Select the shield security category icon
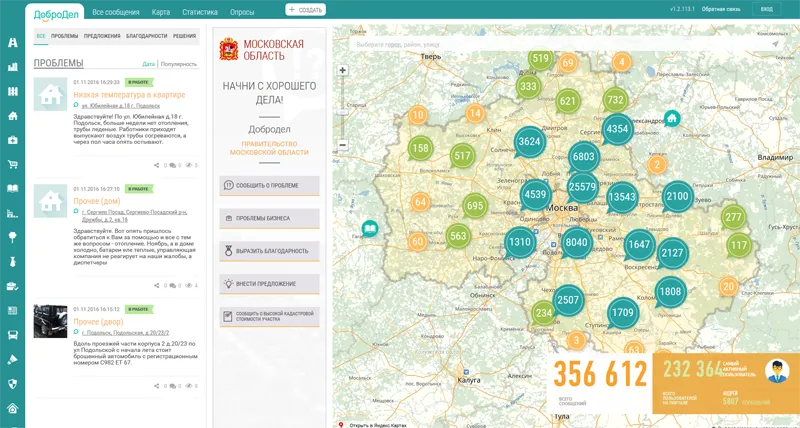800x428 pixels. tap(12, 384)
